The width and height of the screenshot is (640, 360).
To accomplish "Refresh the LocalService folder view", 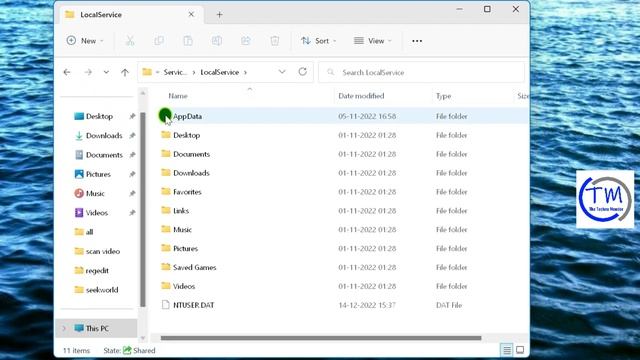I will (302, 72).
